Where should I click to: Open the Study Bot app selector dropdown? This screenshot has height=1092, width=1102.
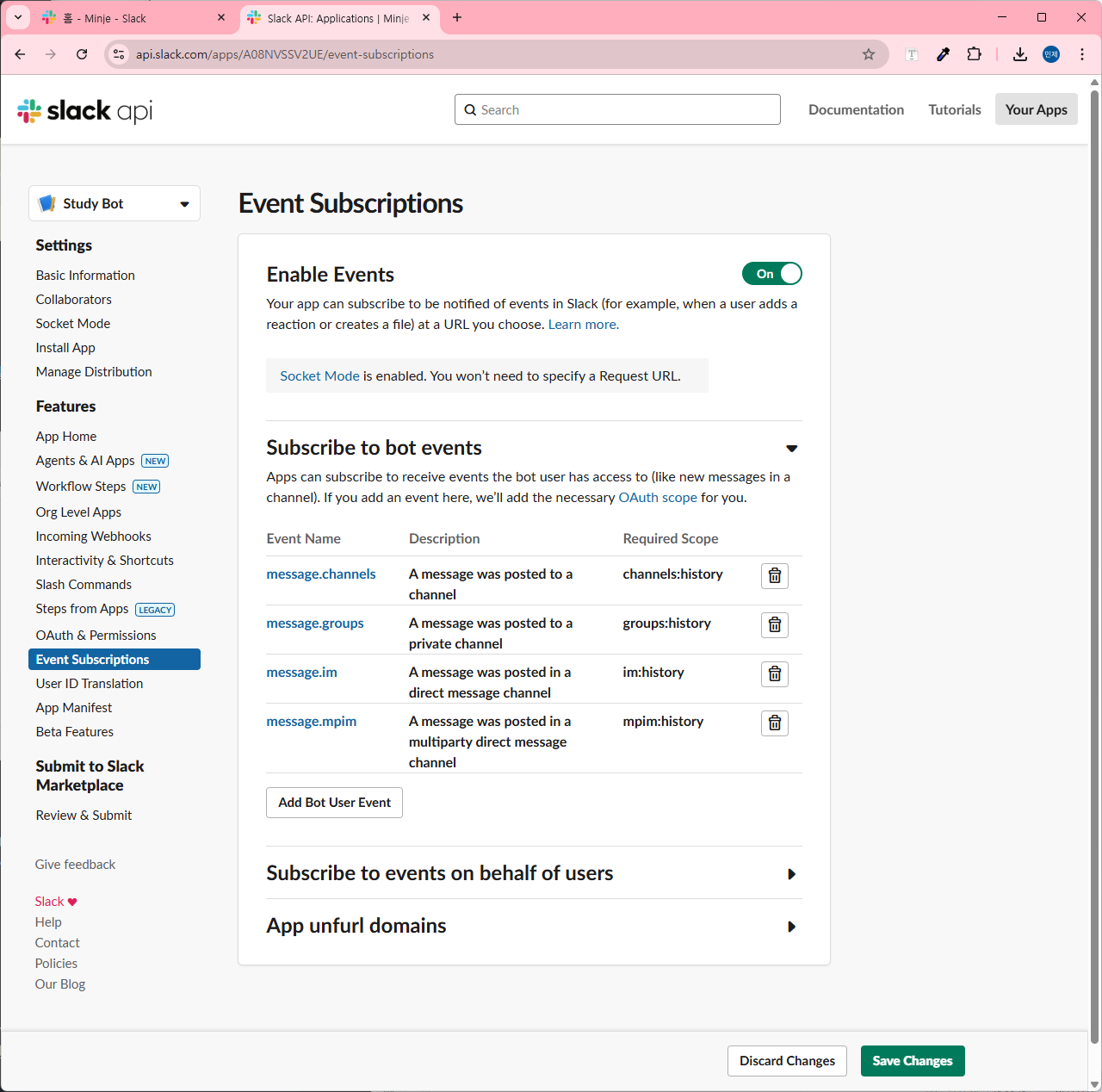tap(115, 203)
